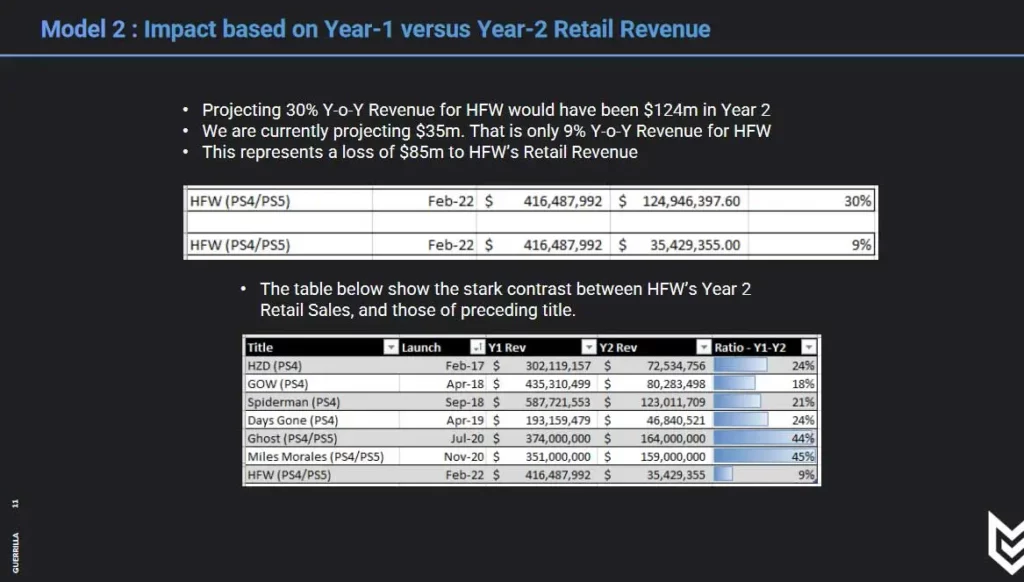1024x582 pixels.
Task: Expand the Y1 Rev column filter
Action: (x=588, y=347)
